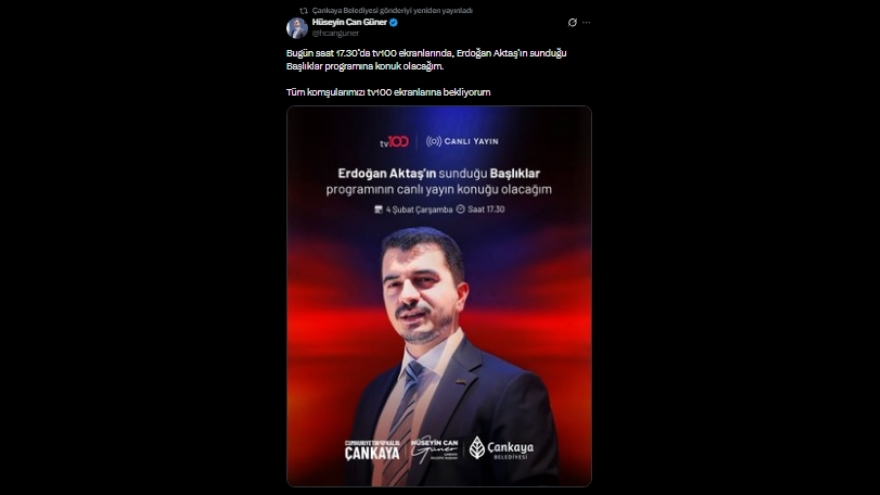Open the attached tv100 announcement image
The image size is (880, 495).
point(439,296)
